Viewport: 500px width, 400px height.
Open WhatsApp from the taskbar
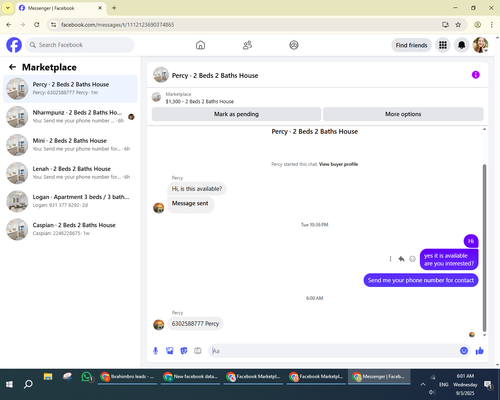[87, 377]
